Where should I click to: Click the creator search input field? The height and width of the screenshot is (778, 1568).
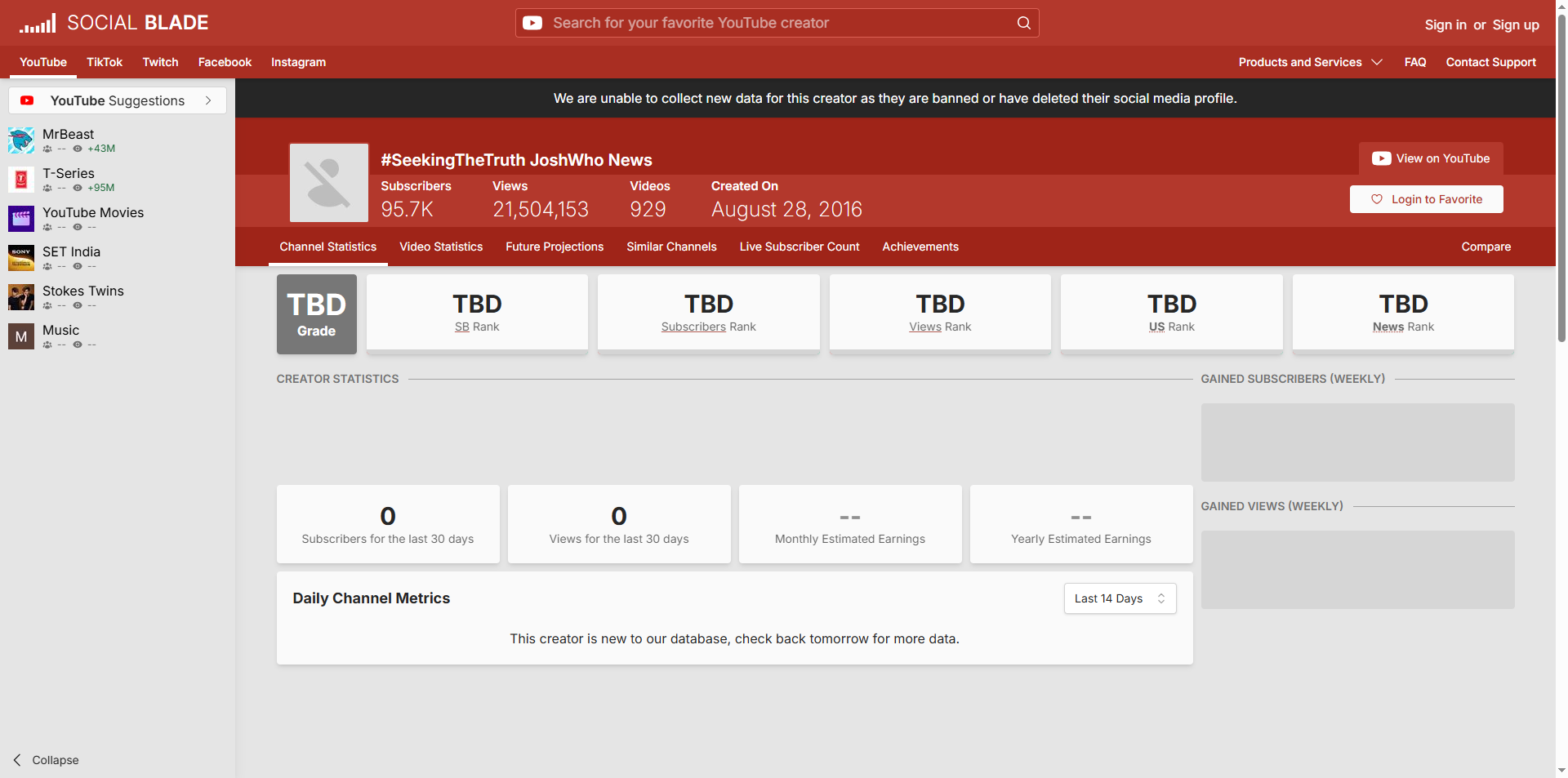777,23
